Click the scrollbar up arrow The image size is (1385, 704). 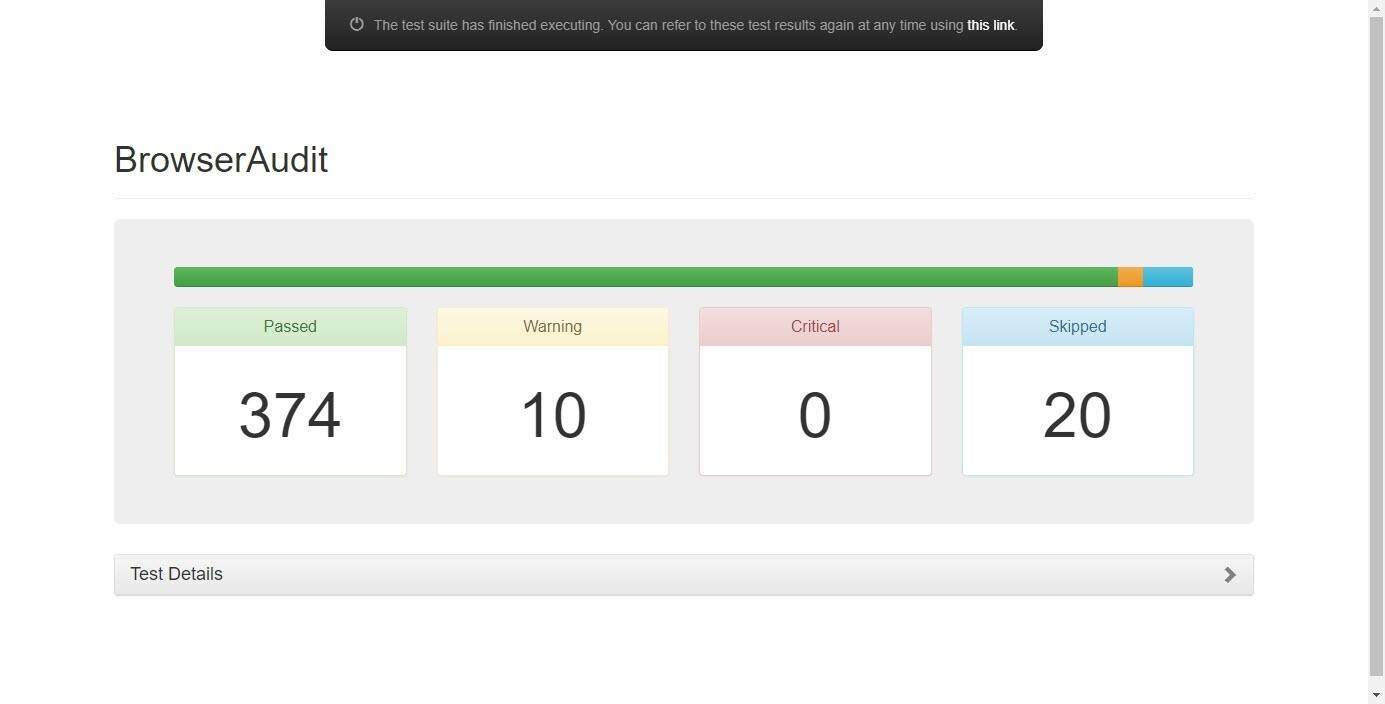[1376, 7]
